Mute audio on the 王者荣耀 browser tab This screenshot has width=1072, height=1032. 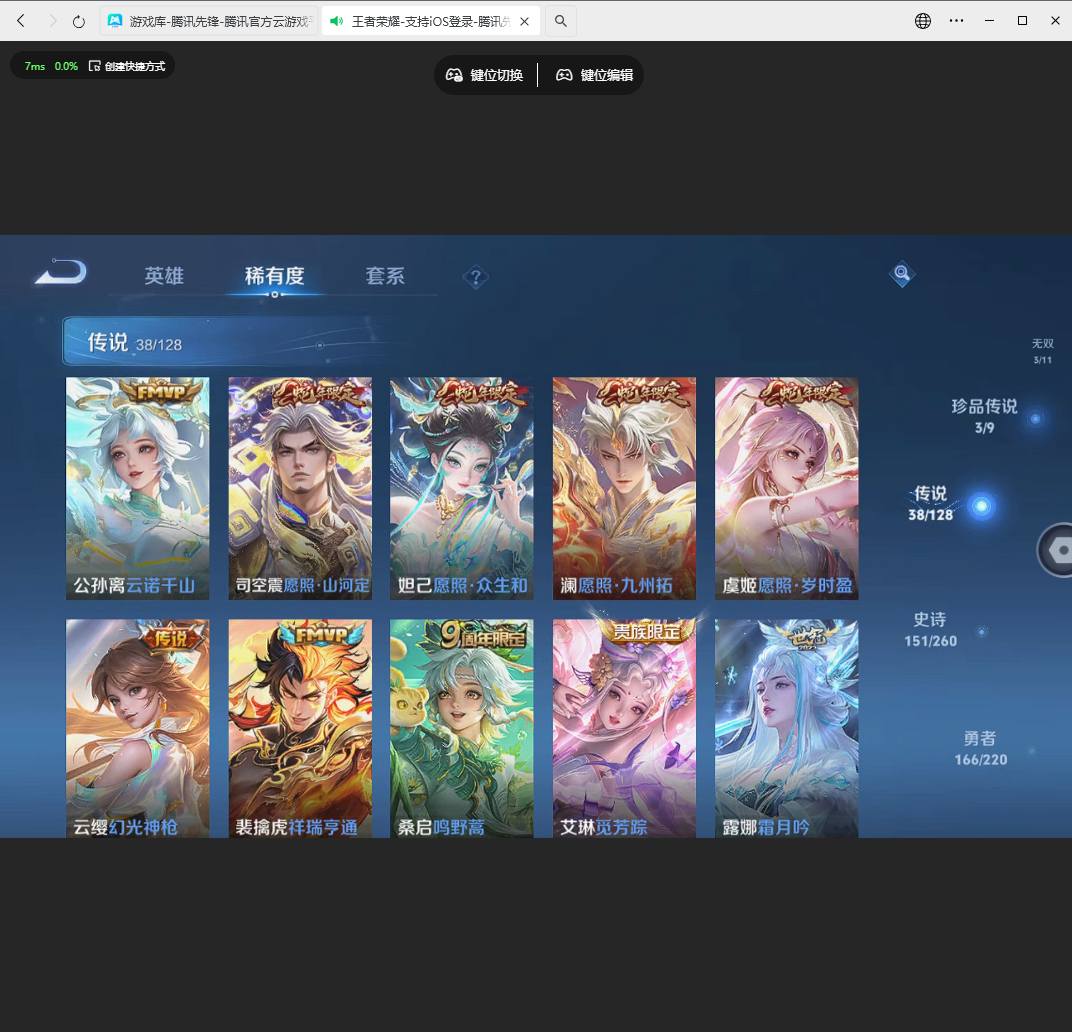tap(336, 20)
